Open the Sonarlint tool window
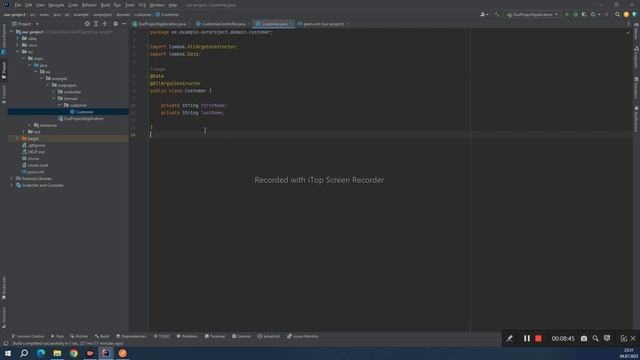 click(x=269, y=336)
